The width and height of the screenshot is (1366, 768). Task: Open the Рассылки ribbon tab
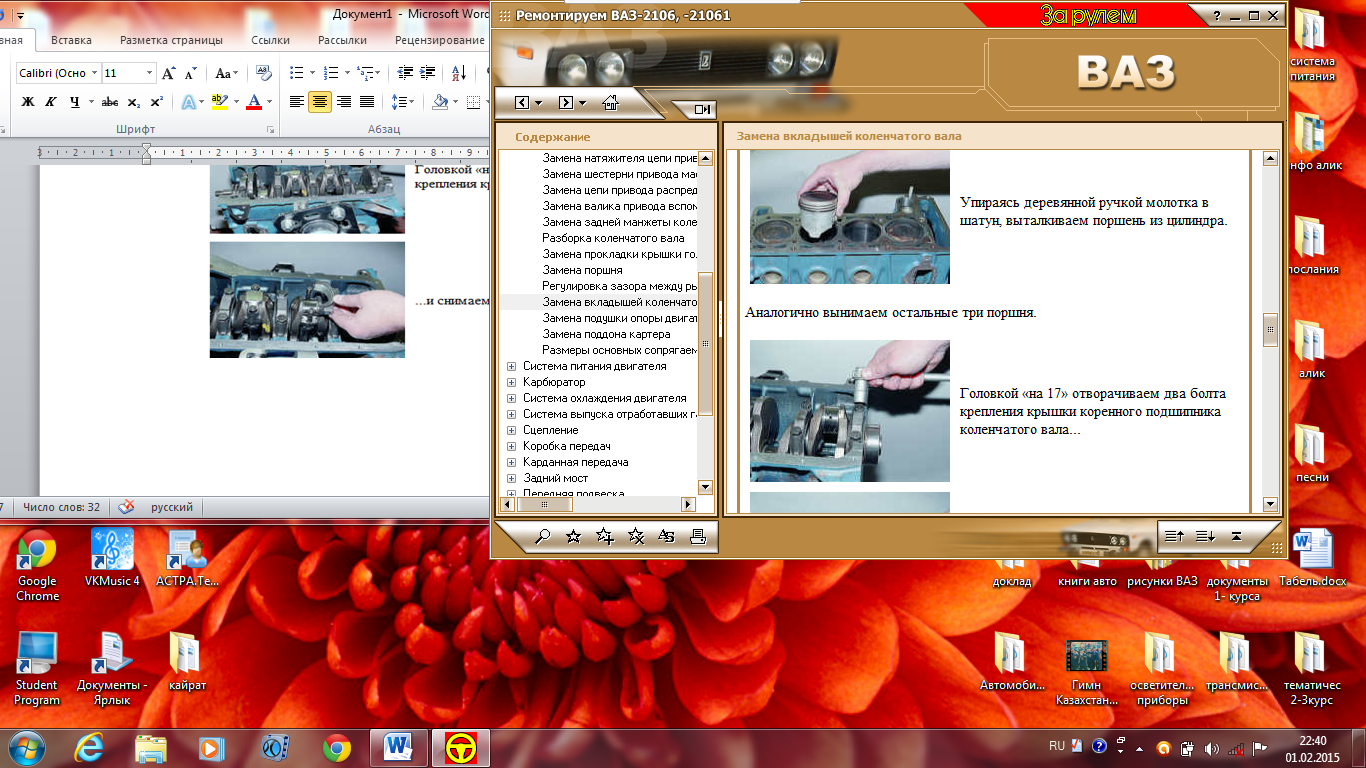coord(342,41)
